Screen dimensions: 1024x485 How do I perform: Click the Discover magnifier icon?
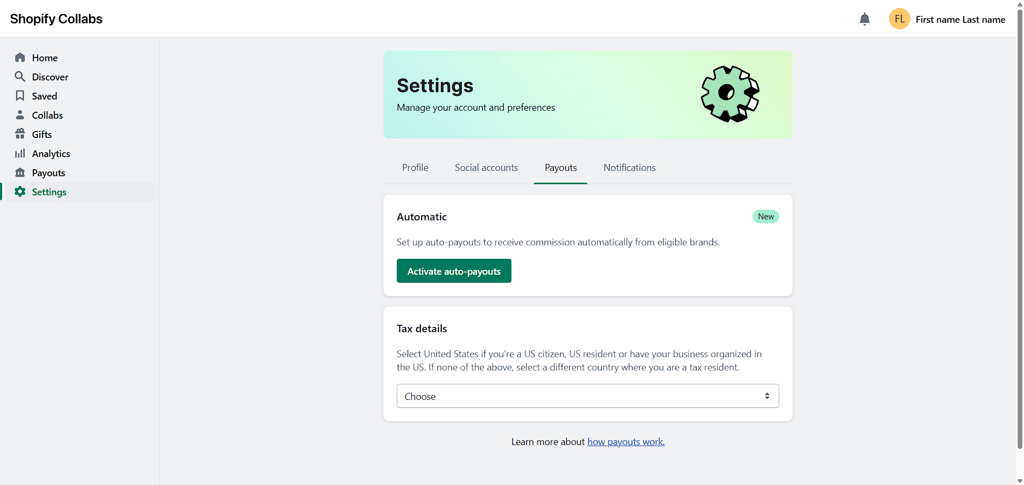20,76
